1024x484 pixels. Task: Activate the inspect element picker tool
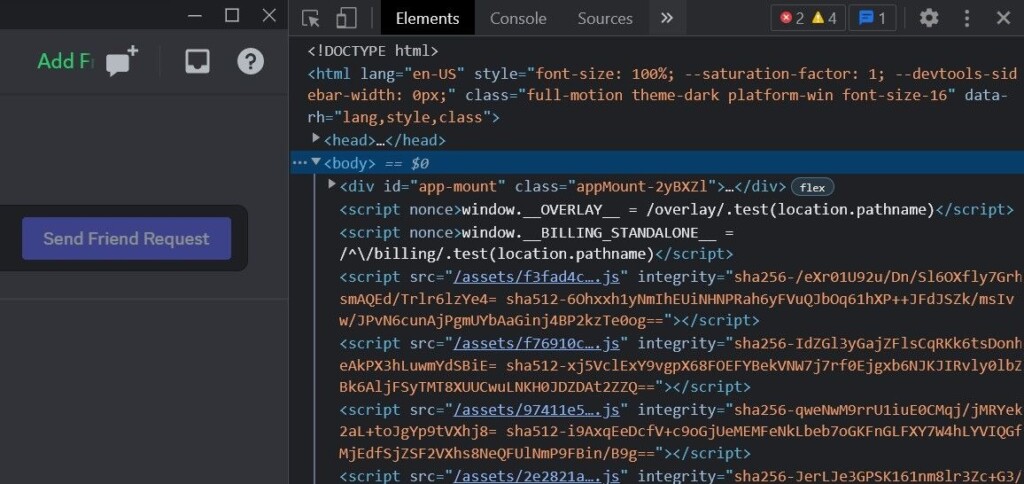click(x=311, y=18)
